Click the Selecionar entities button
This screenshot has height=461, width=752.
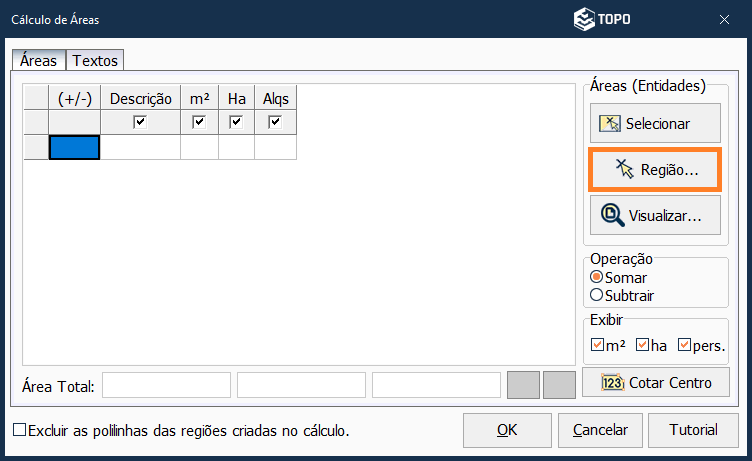coord(655,124)
